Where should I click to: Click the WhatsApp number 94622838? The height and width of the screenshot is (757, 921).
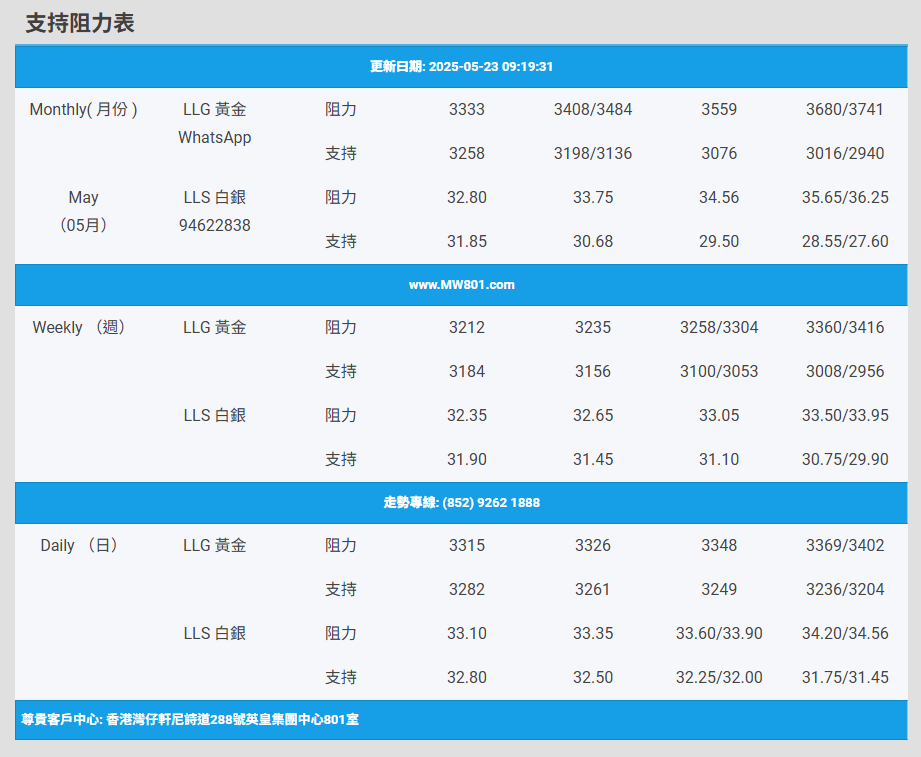point(214,226)
